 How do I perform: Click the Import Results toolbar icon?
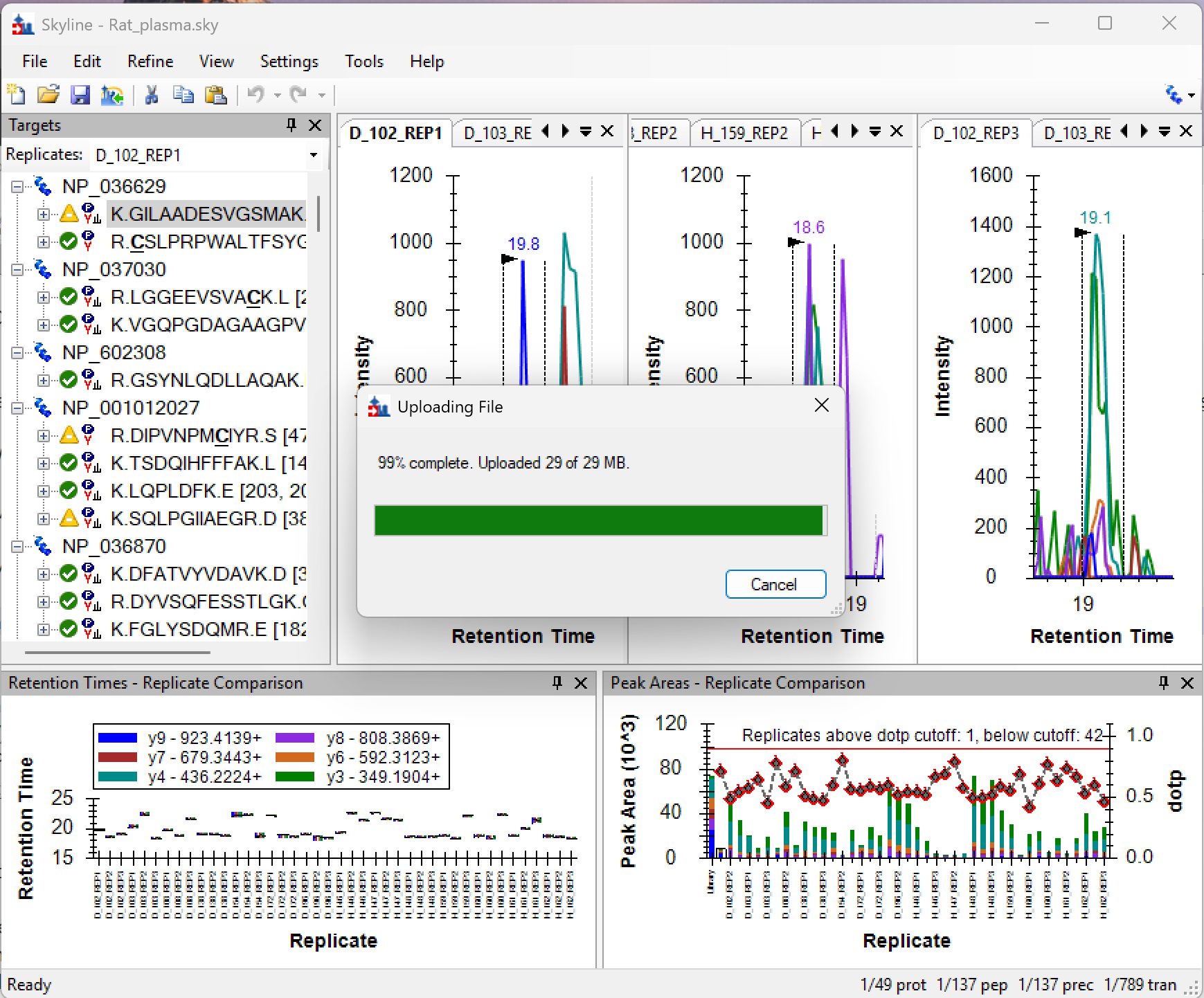112,94
